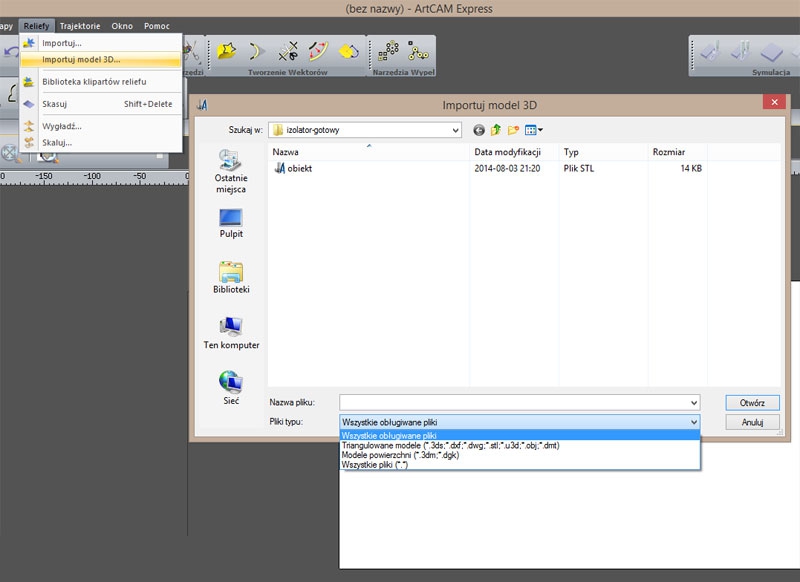Open Sieć network shortcut

coord(231,388)
